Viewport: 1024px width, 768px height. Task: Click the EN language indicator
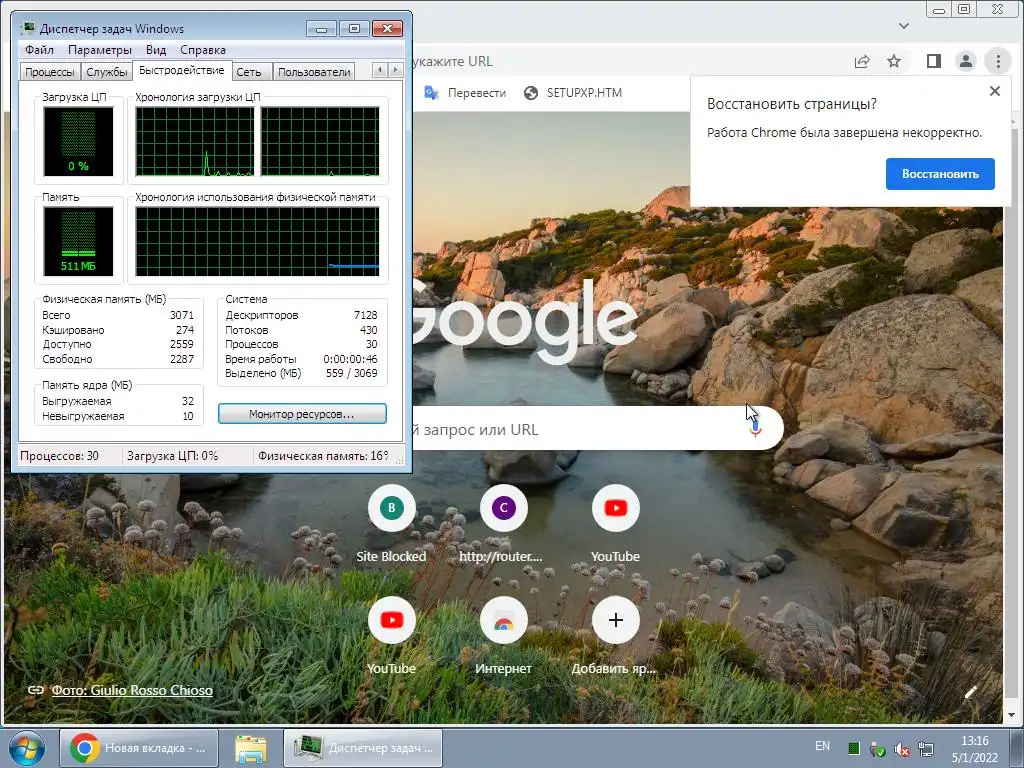pos(822,746)
